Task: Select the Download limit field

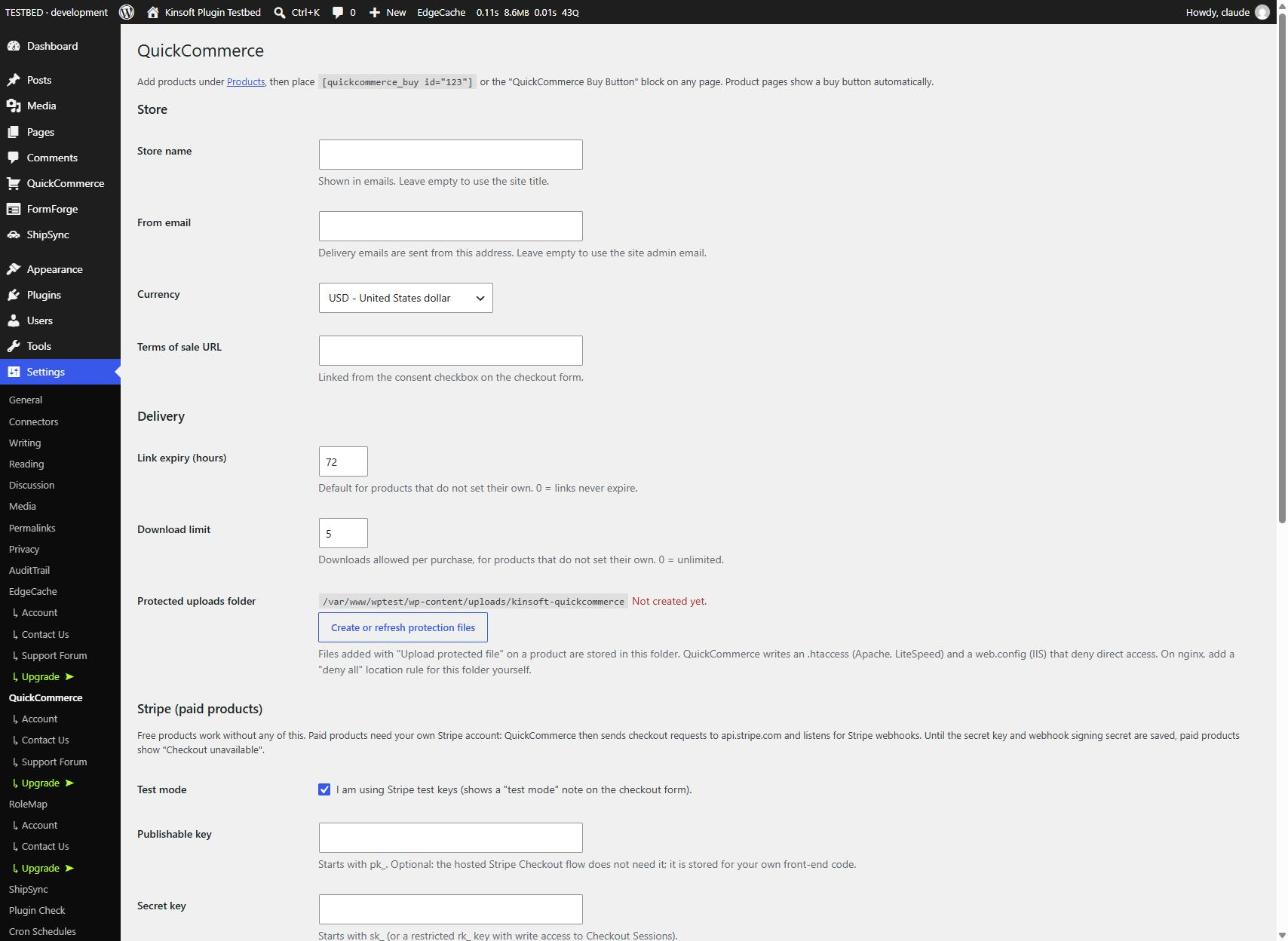Action: pos(343,533)
